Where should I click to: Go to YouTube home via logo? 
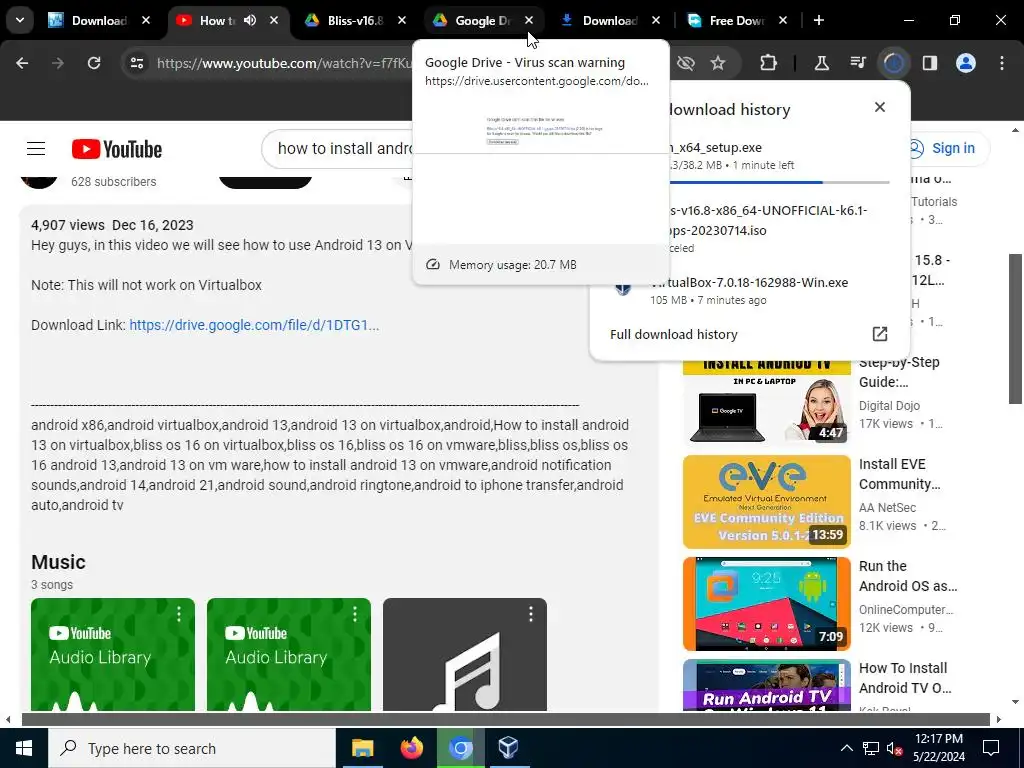[117, 149]
